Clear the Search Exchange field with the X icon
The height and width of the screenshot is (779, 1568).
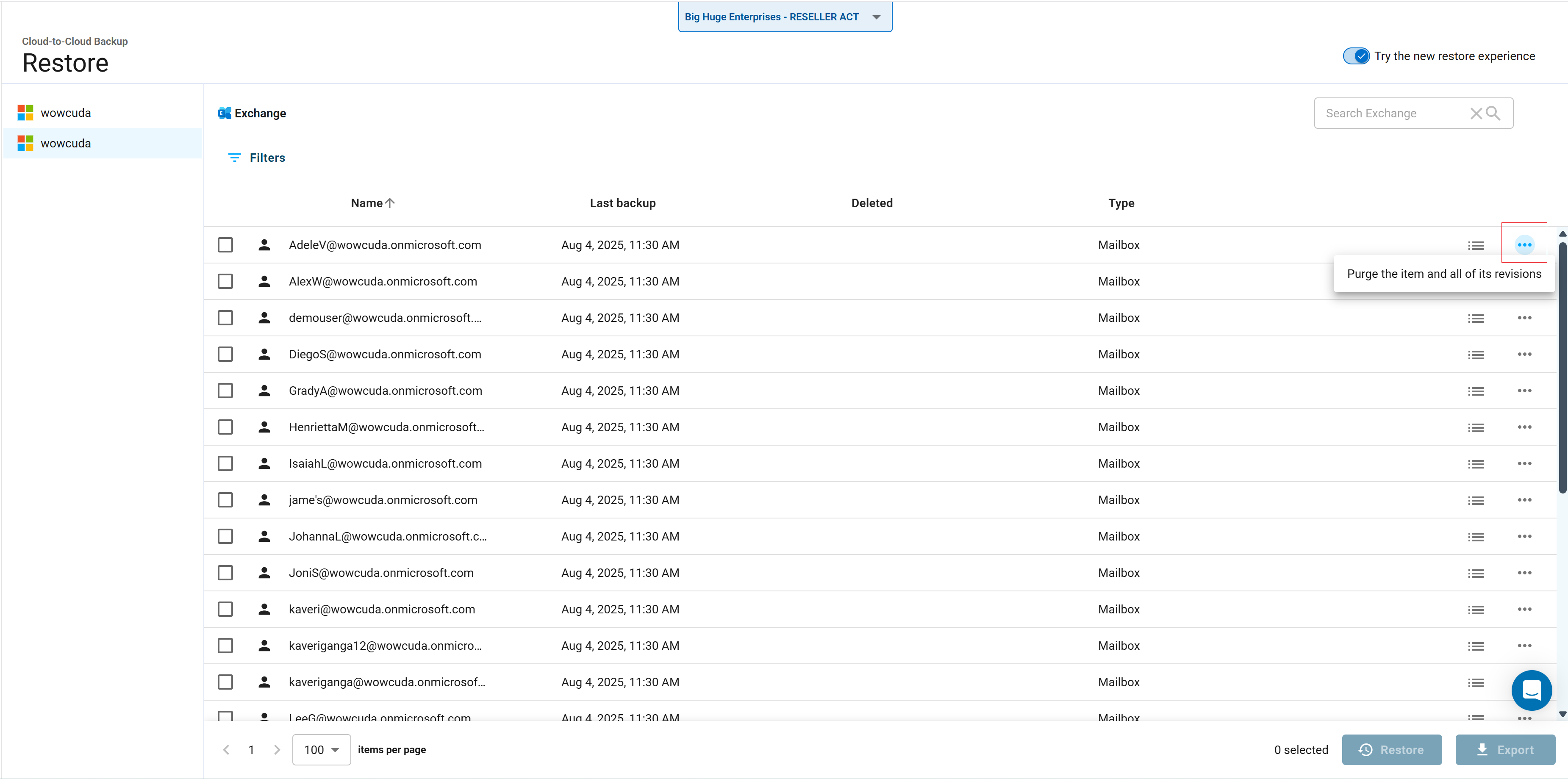(1476, 113)
